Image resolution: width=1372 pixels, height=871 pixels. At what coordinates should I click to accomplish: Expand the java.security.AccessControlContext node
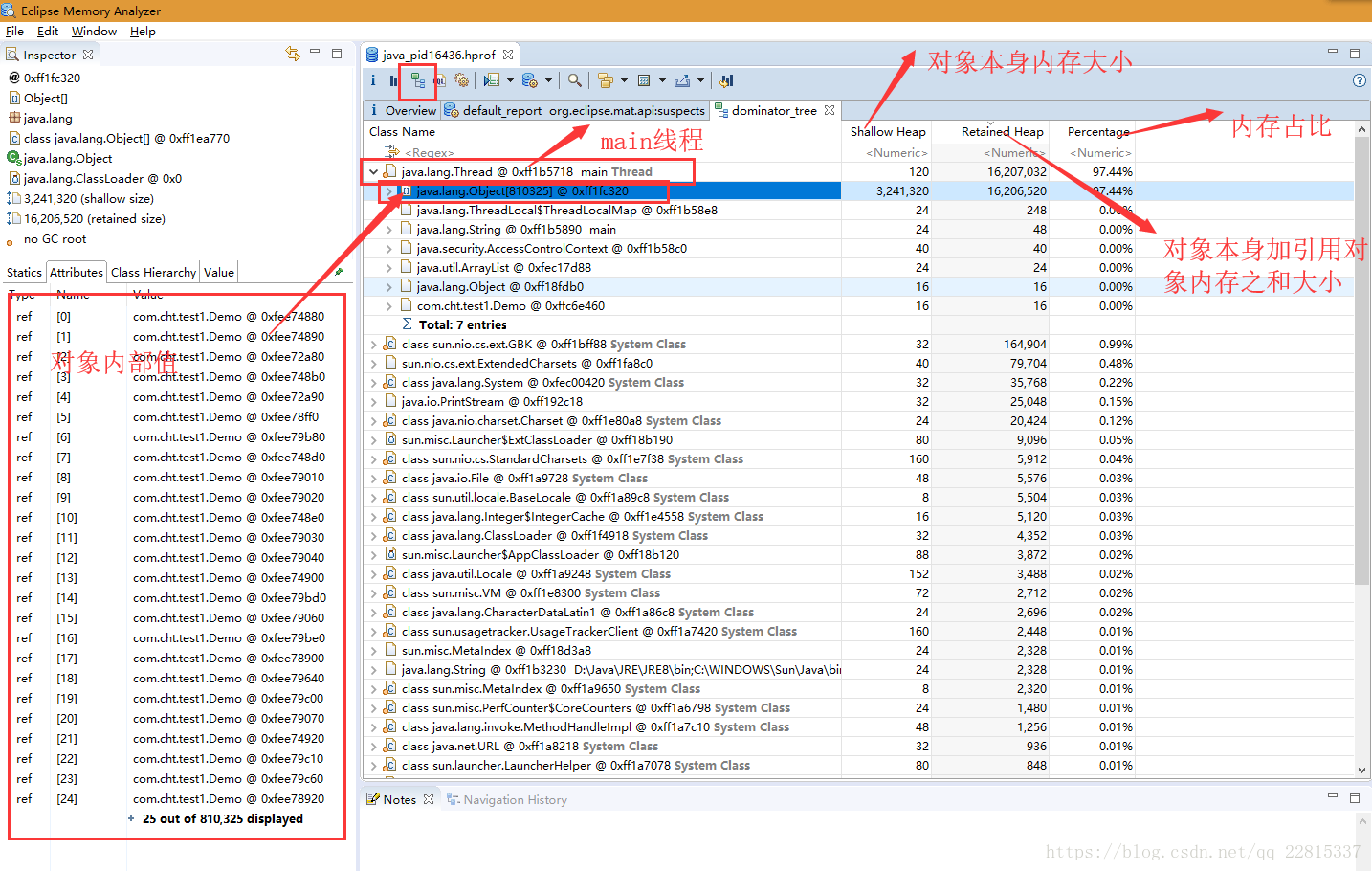click(388, 249)
